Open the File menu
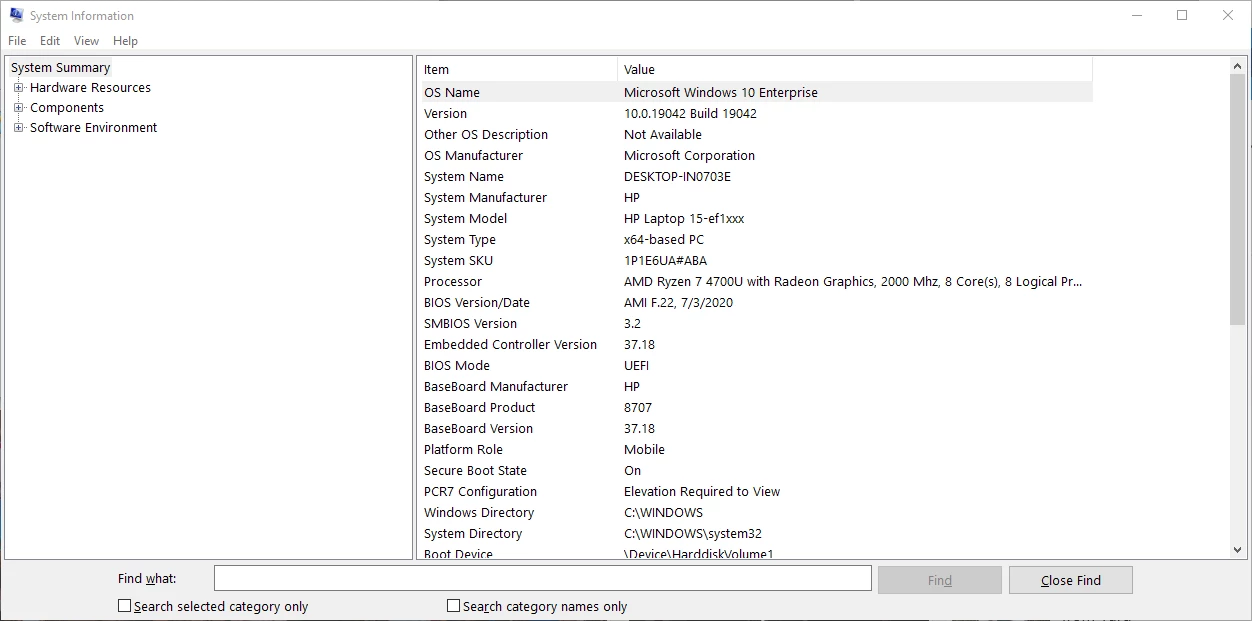The height and width of the screenshot is (621, 1252). tap(17, 41)
